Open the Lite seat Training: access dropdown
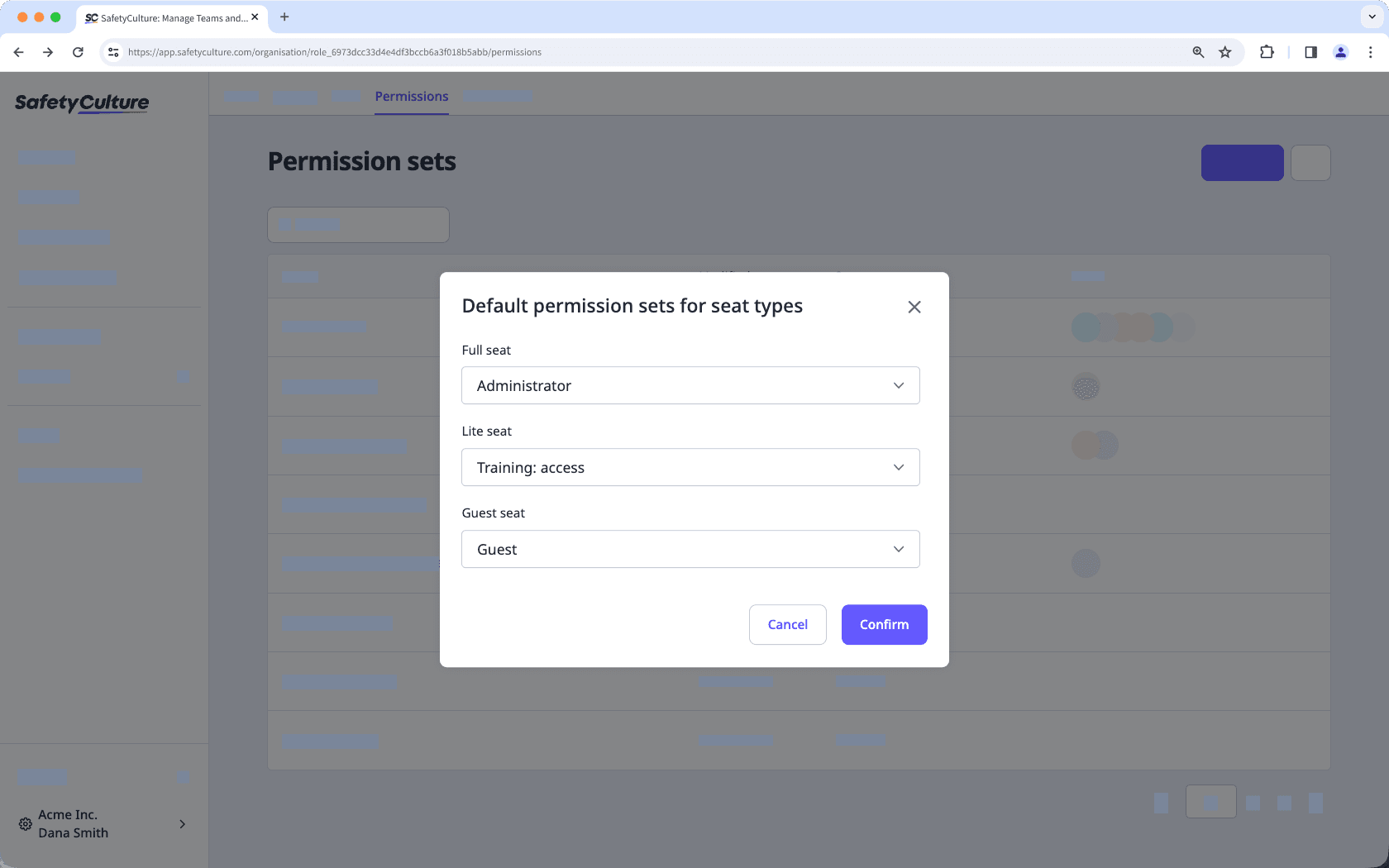This screenshot has width=1389, height=868. coord(690,467)
